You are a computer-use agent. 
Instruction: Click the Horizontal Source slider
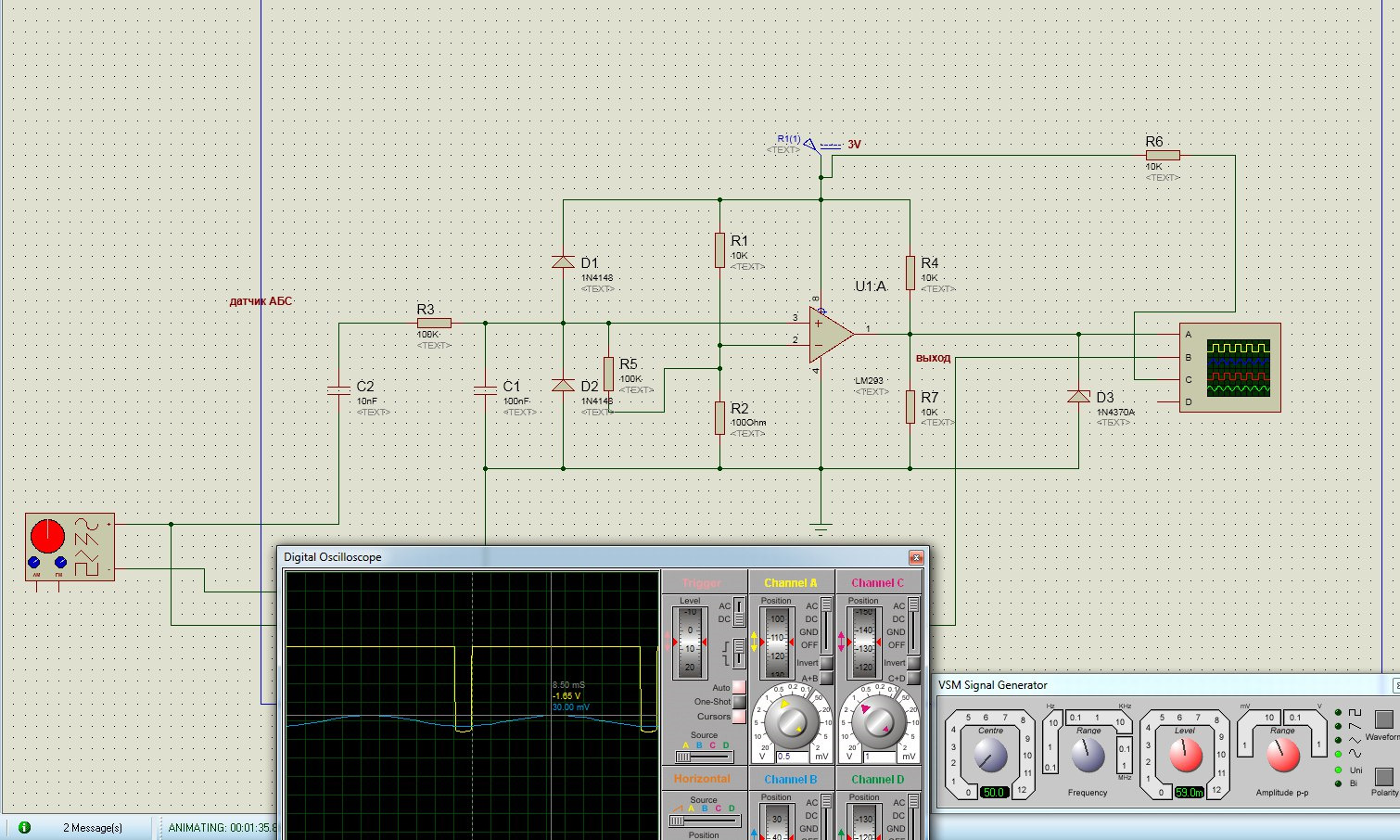705,821
